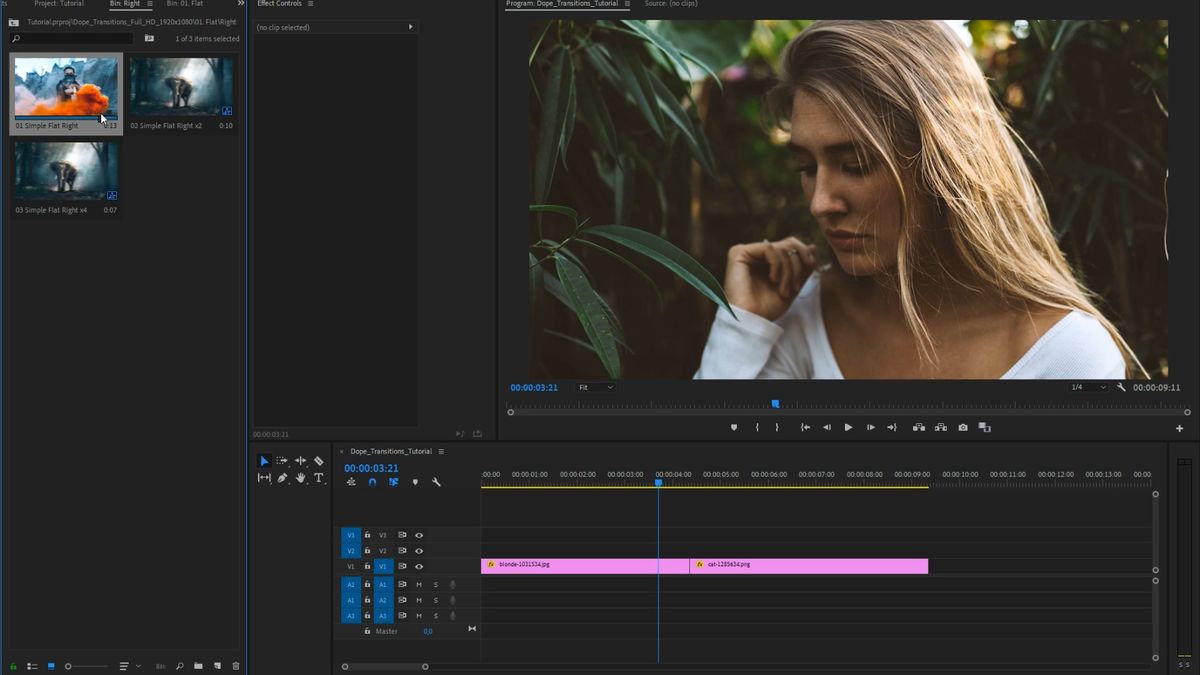The height and width of the screenshot is (675, 1200).
Task: Switch to the Project: Tutorial tab
Action: tap(59, 4)
